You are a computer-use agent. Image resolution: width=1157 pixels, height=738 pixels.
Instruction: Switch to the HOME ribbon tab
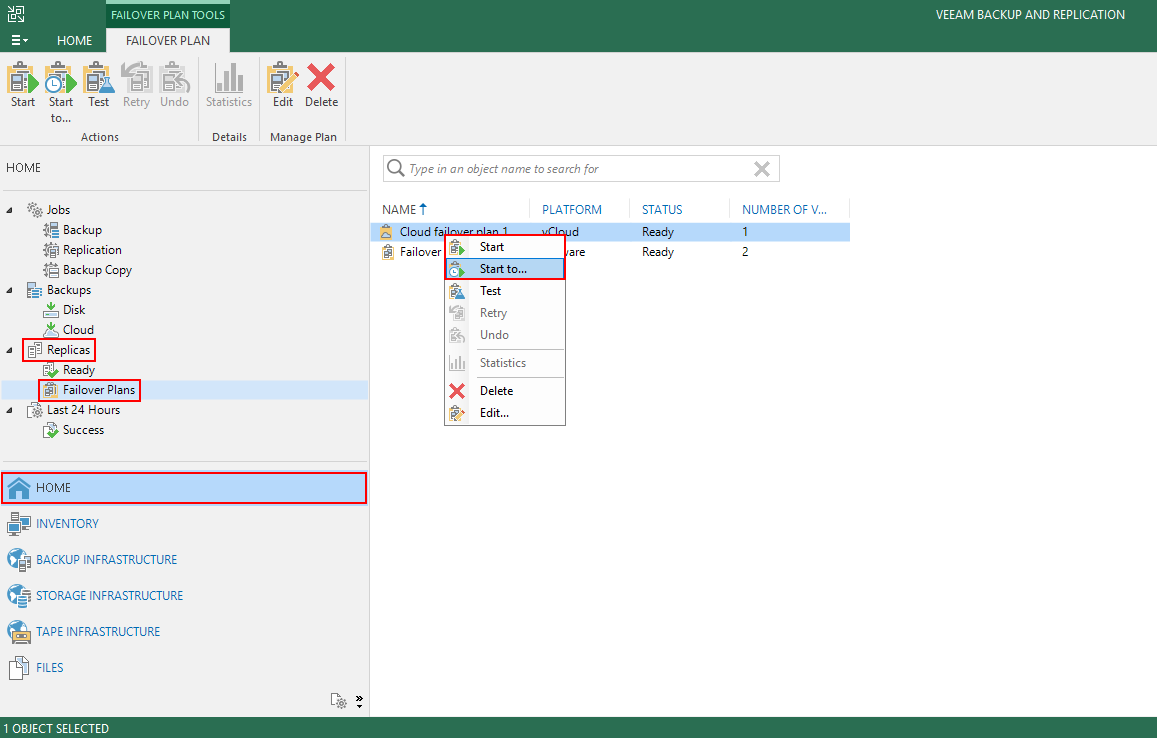74,41
